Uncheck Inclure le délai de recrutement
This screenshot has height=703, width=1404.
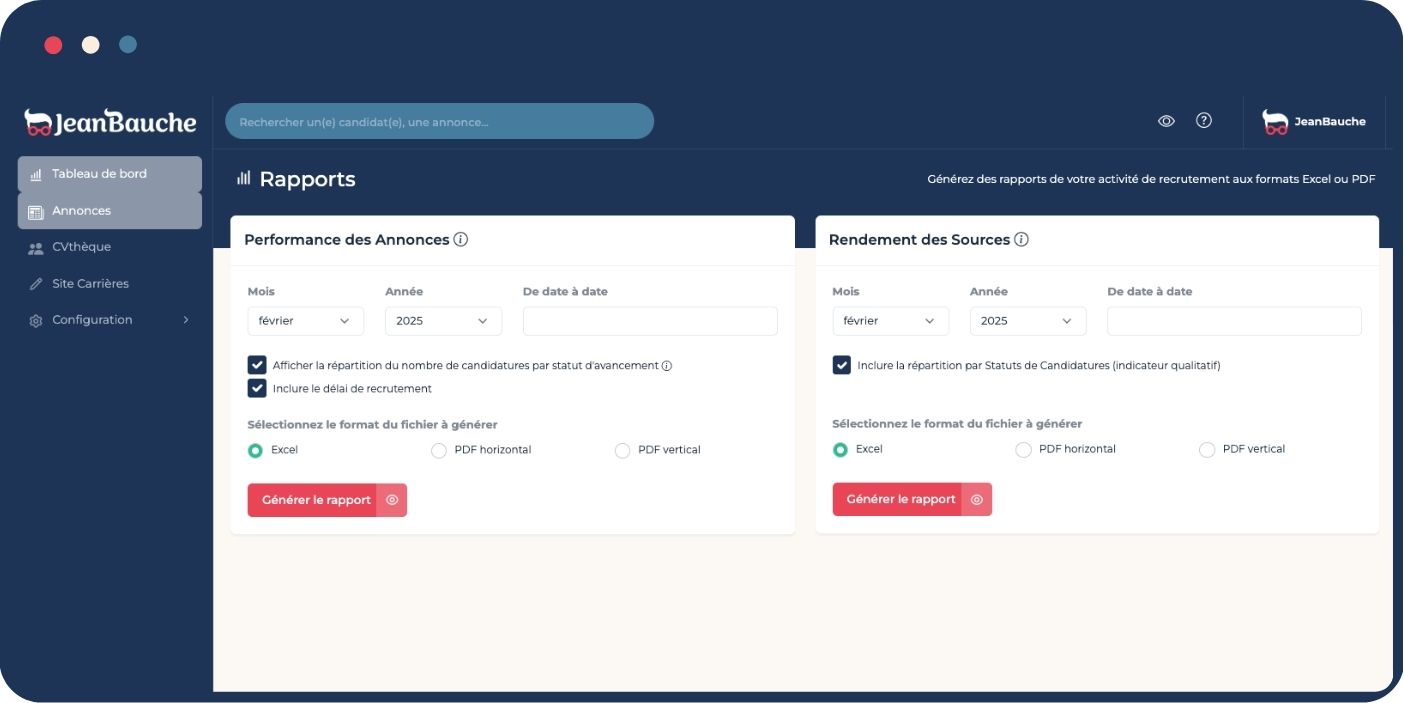click(257, 388)
